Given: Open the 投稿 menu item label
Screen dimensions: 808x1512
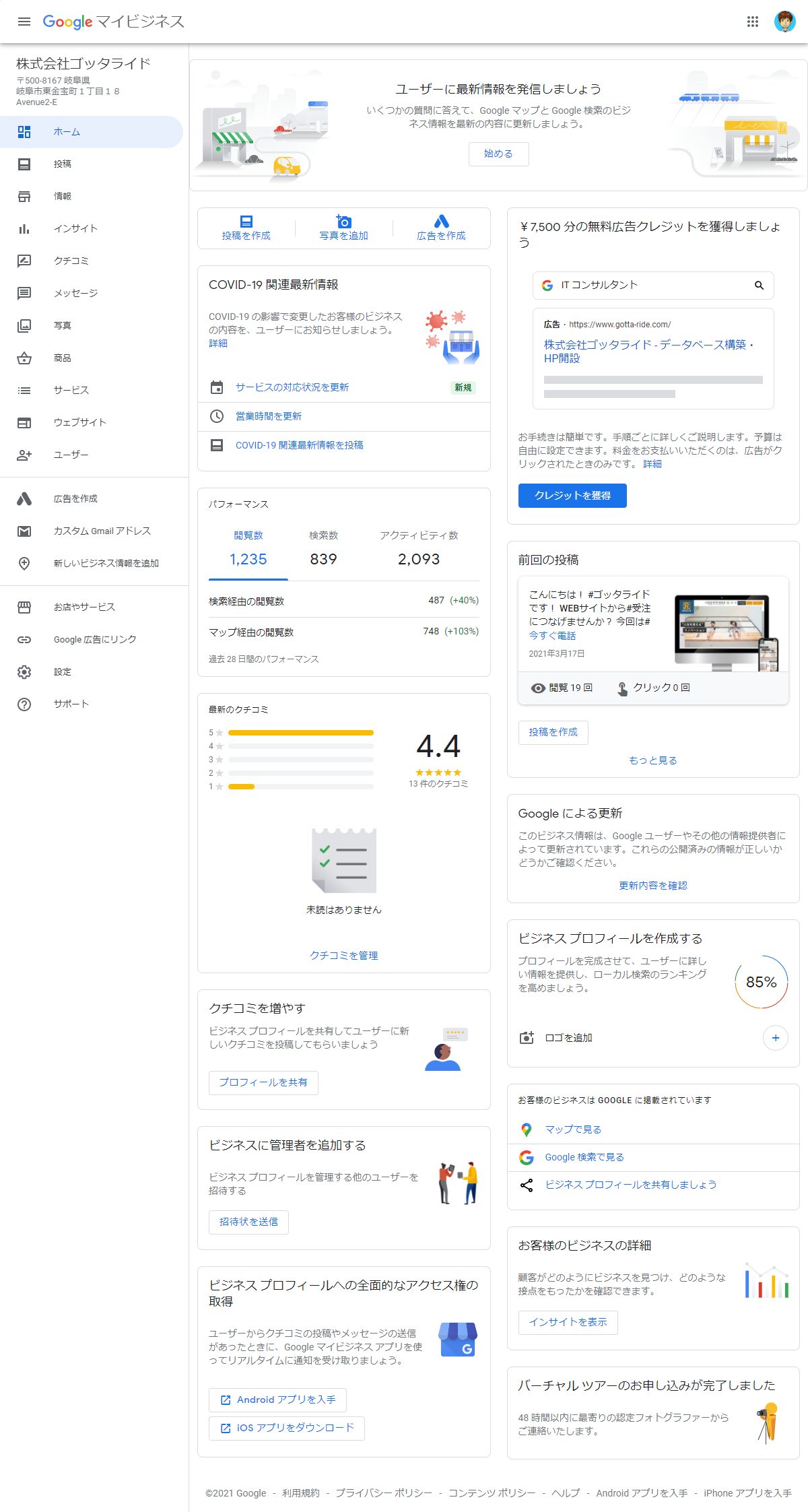Looking at the screenshot, I should click(63, 164).
